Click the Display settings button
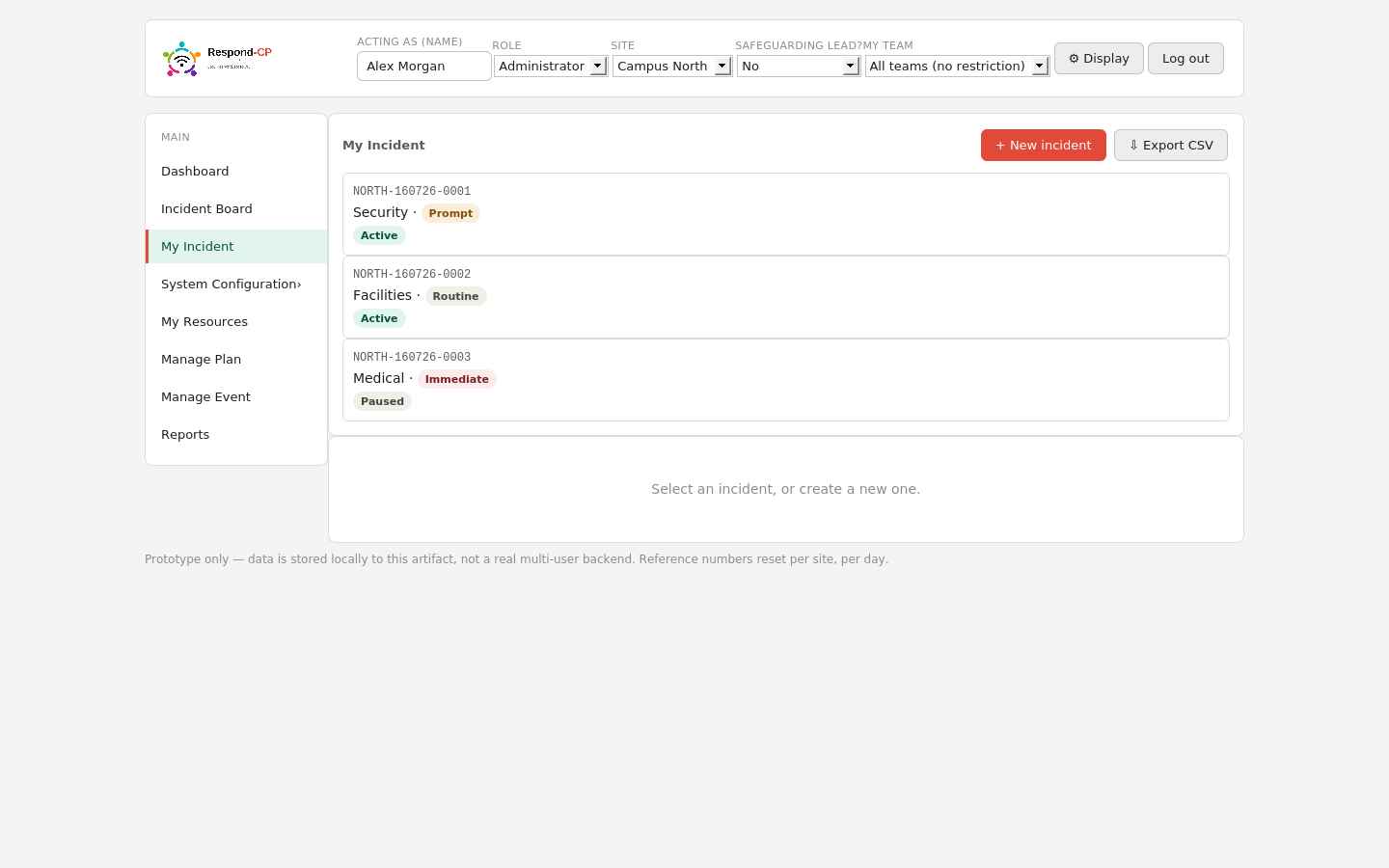Image resolution: width=1389 pixels, height=868 pixels. point(1099,58)
